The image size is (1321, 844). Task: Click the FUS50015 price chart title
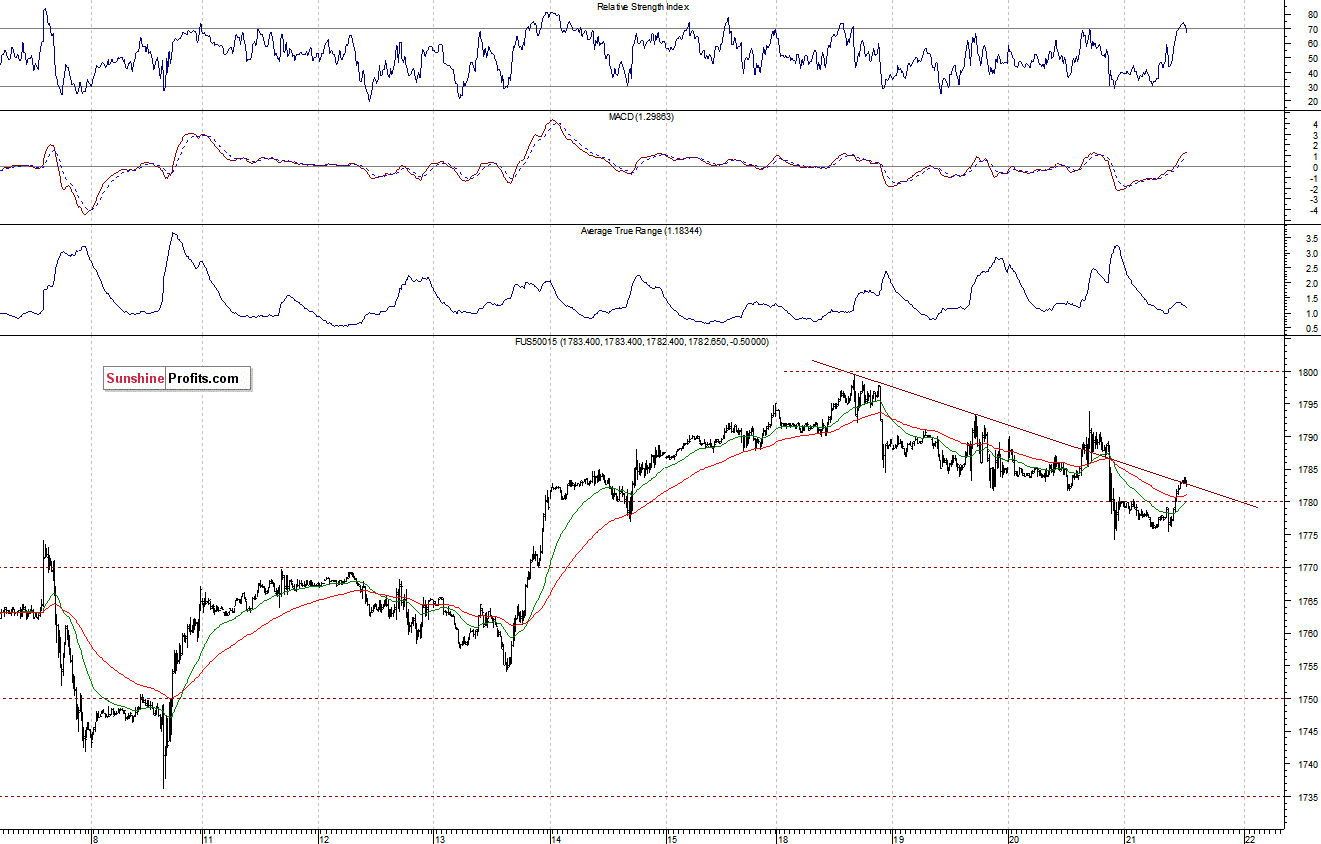(x=641, y=342)
